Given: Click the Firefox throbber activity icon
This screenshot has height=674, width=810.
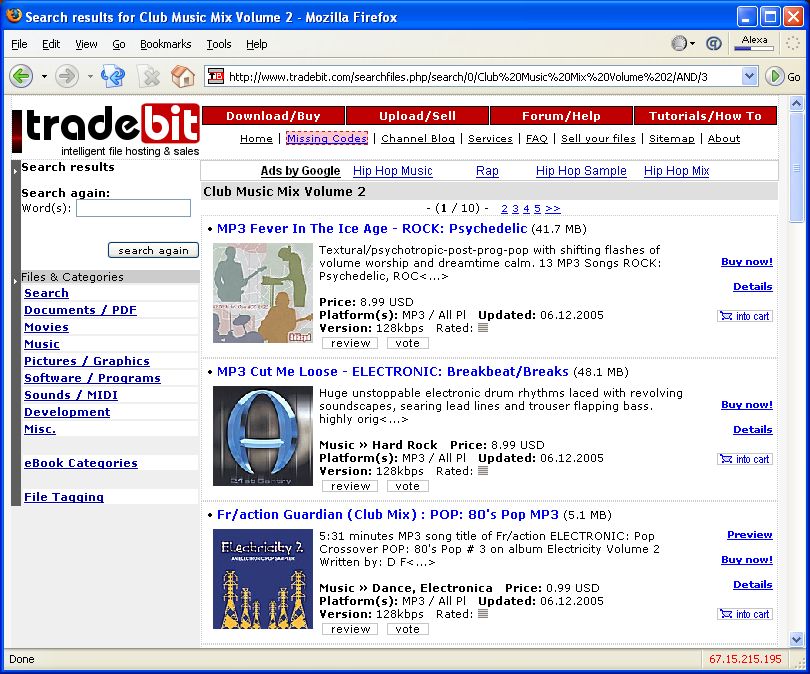Looking at the screenshot, I should [x=793, y=43].
